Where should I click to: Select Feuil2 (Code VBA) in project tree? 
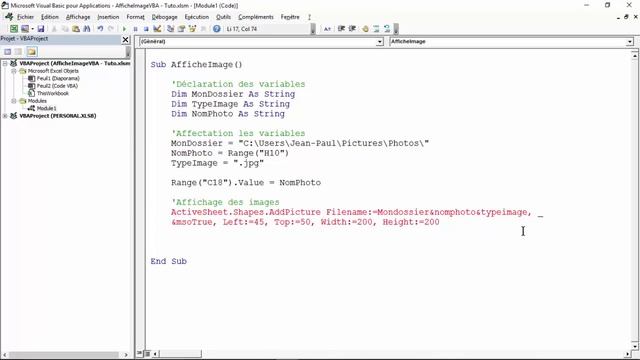click(x=57, y=86)
